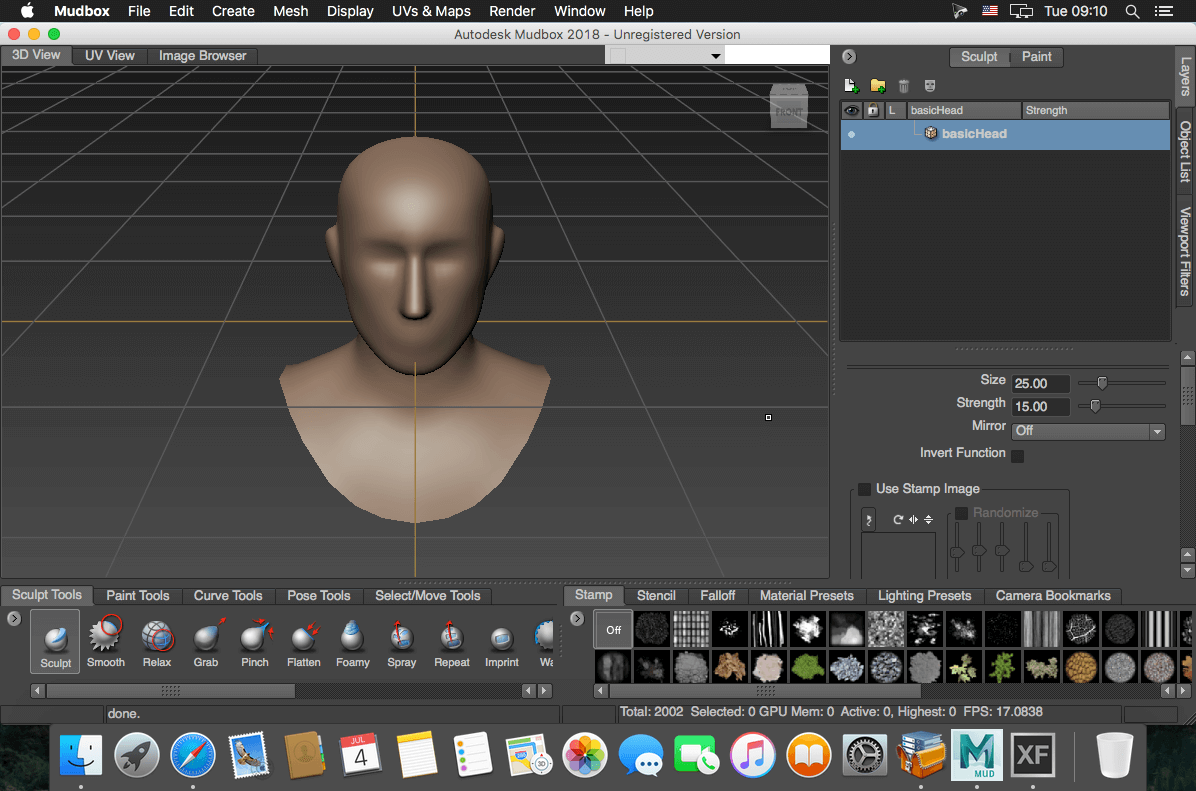Switch to the Image Browser tab
1196x791 pixels.
(202, 56)
